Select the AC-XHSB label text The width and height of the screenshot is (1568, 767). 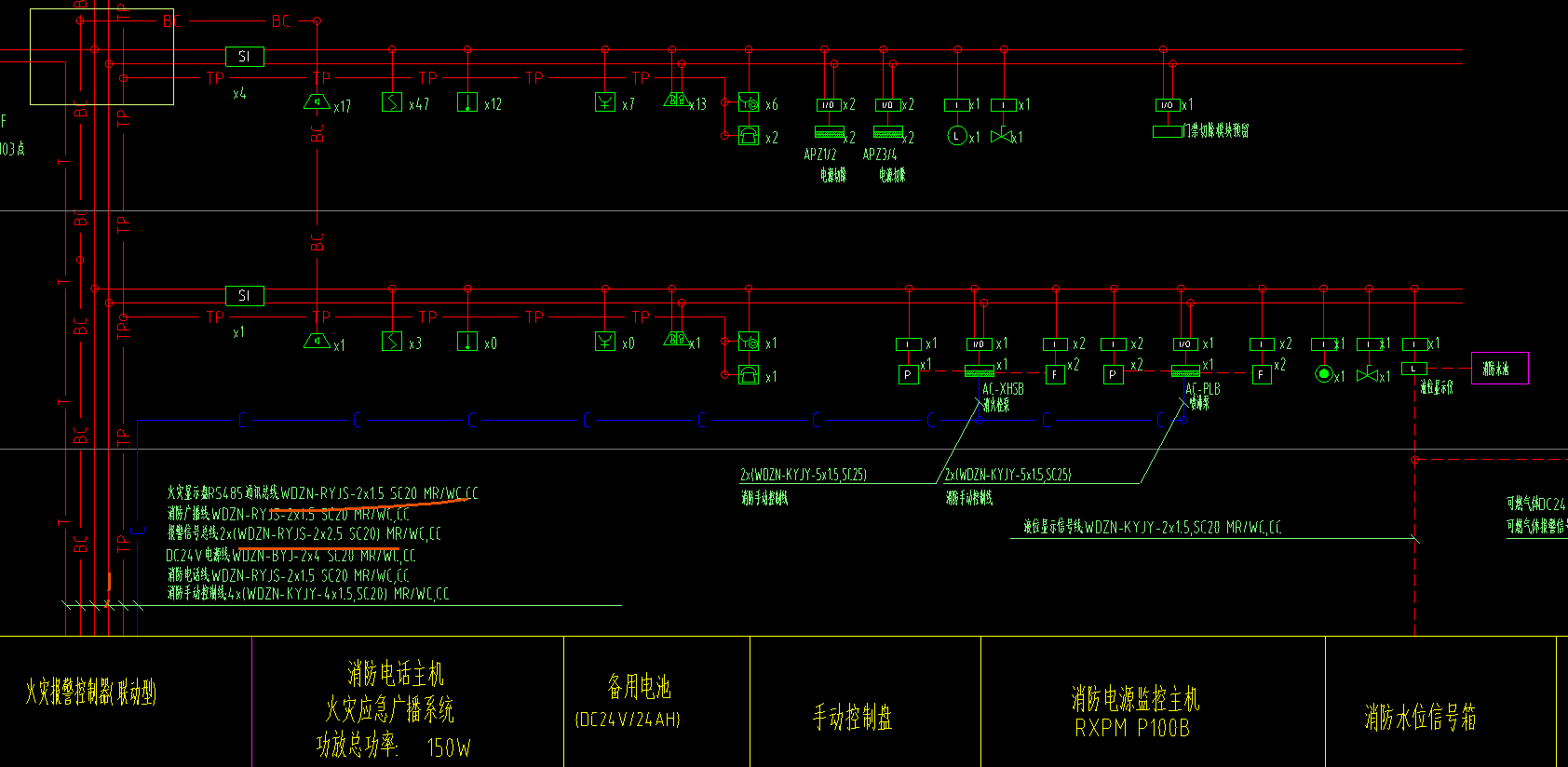tap(1003, 389)
